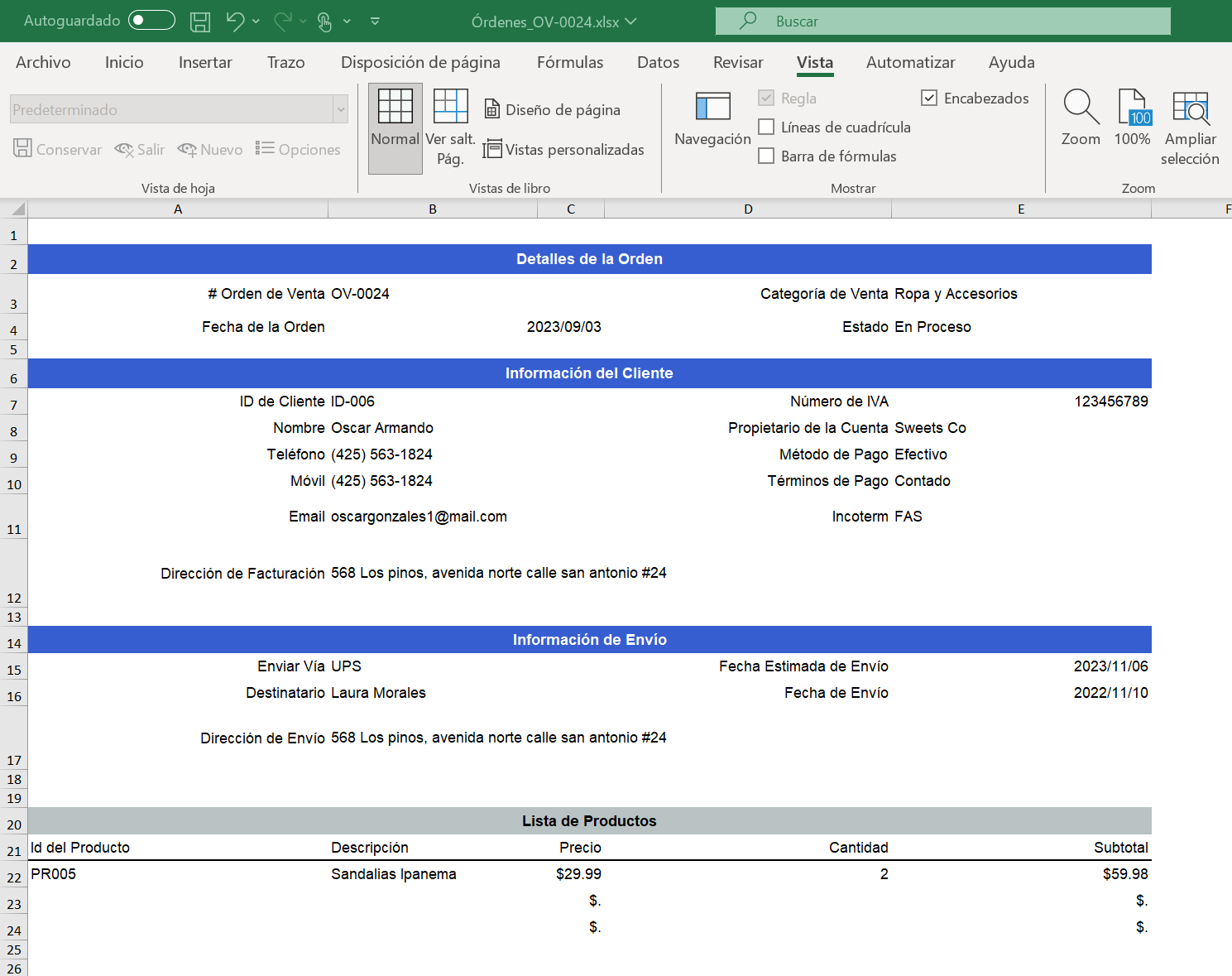
Task: Open the Disposición de página tab
Action: [x=420, y=62]
